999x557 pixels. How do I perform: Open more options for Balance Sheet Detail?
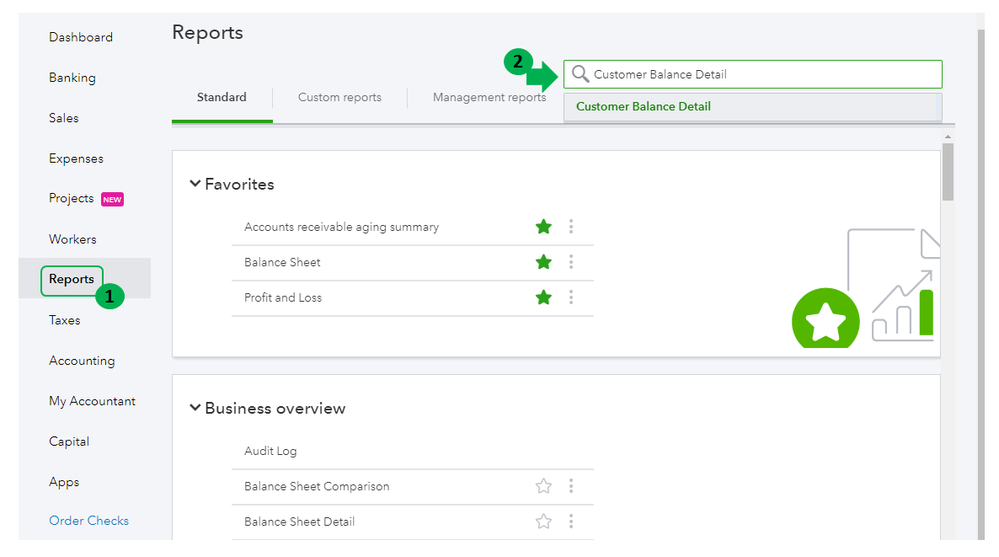tap(571, 521)
